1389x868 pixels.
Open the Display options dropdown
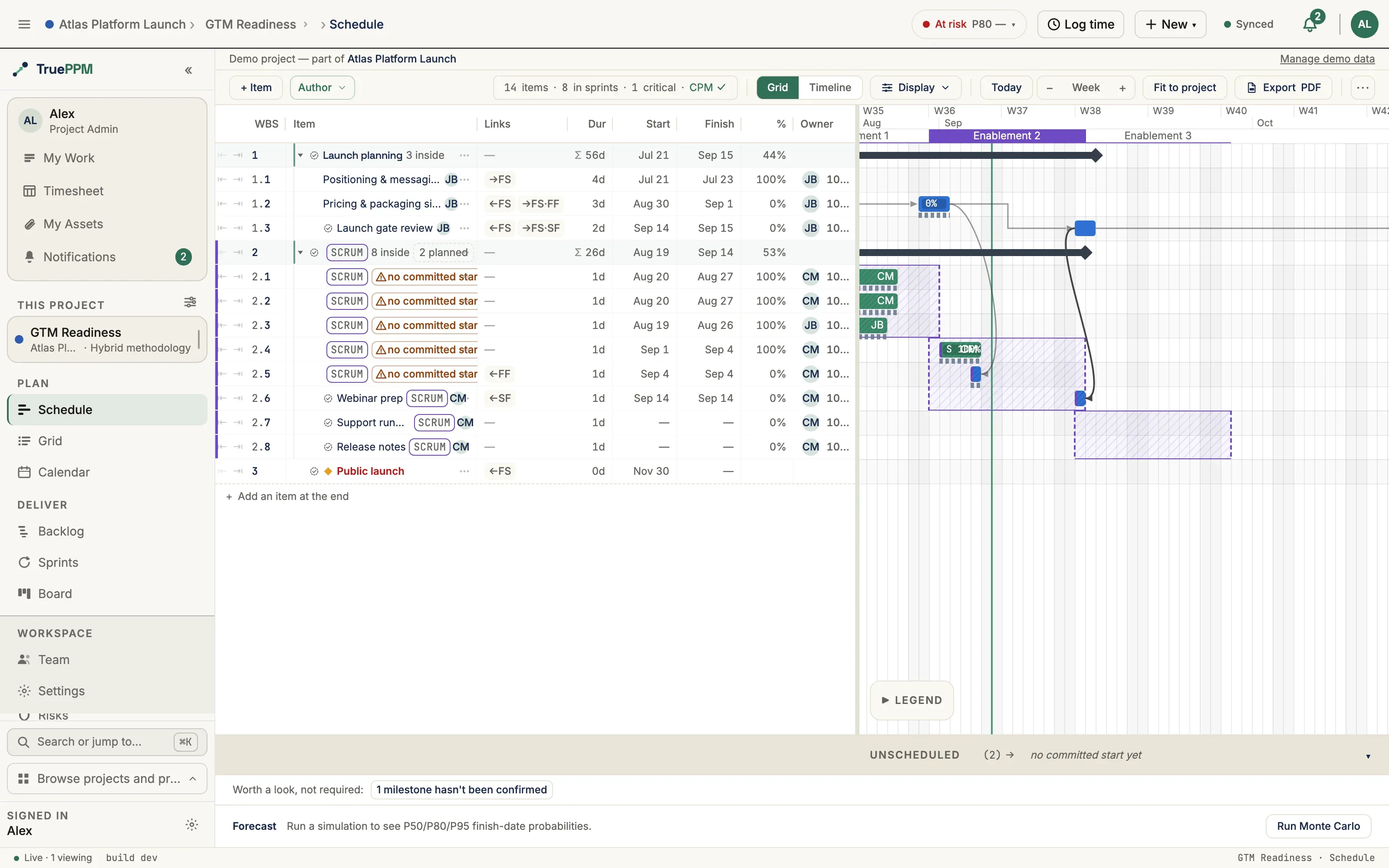915,88
